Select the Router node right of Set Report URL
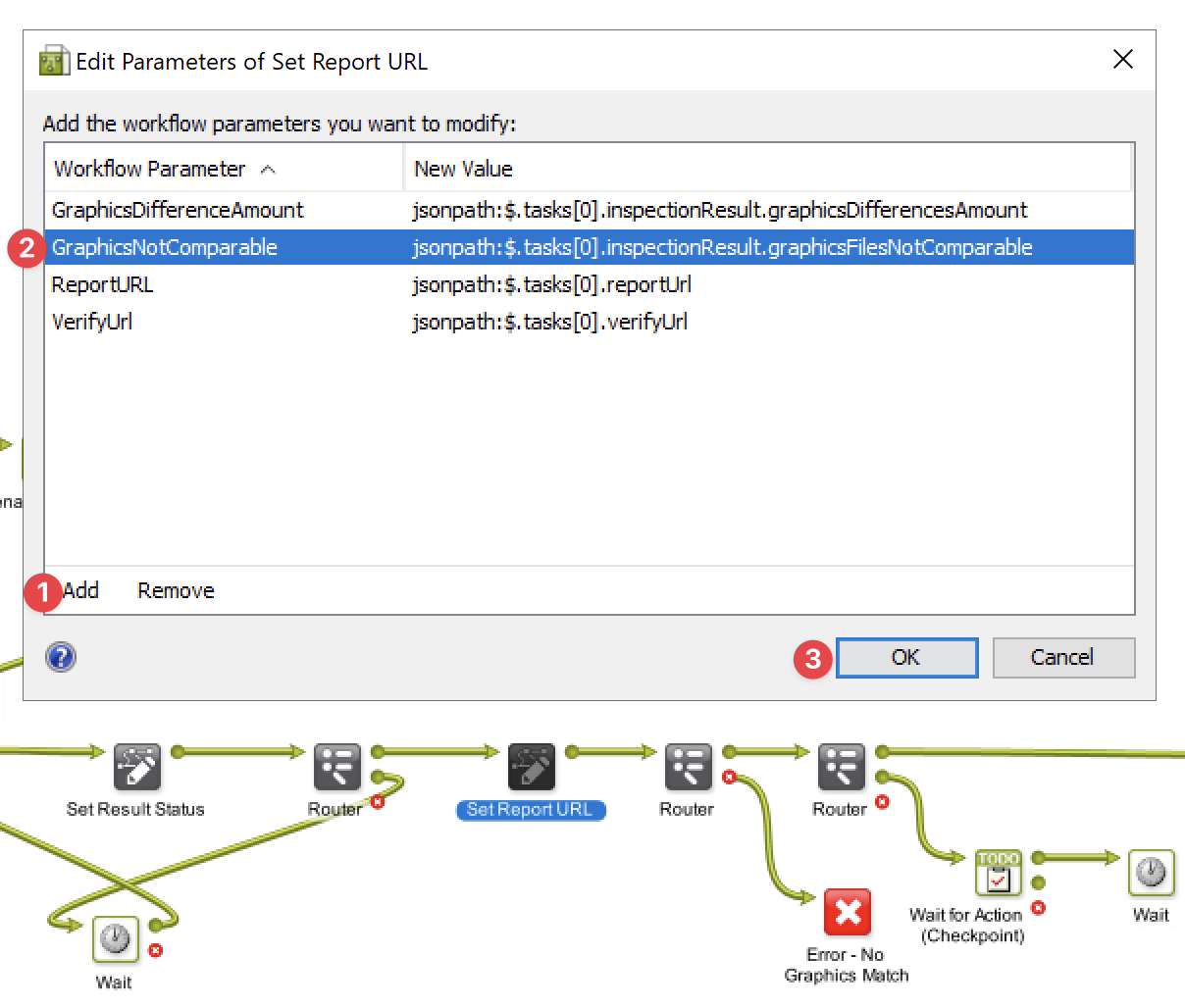The image size is (1185, 1008). 688,767
